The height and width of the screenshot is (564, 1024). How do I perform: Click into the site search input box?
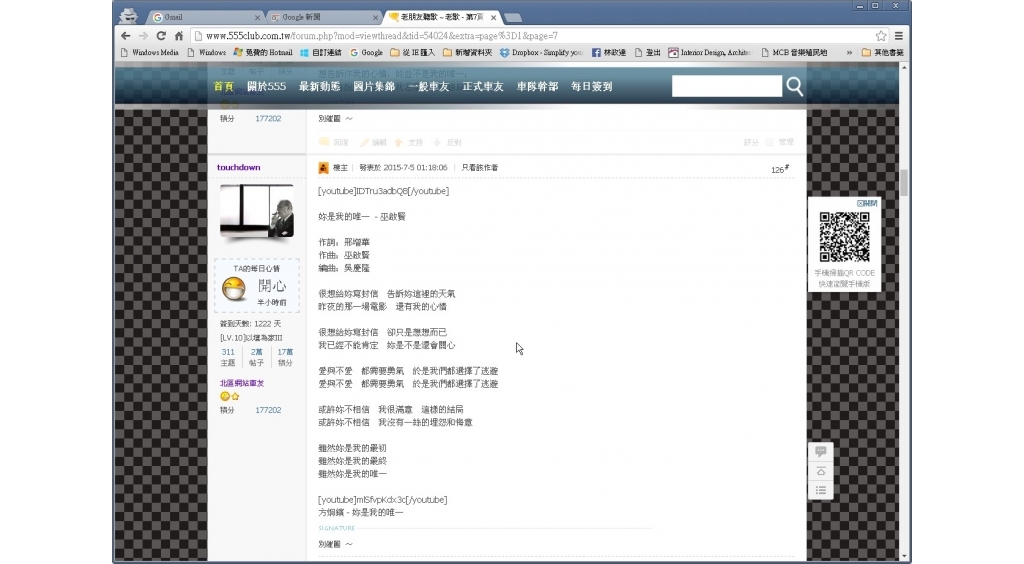point(725,87)
